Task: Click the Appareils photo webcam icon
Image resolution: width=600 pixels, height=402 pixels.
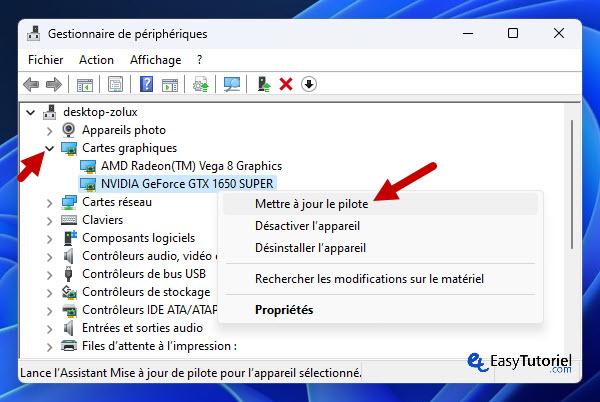Action: click(x=68, y=130)
